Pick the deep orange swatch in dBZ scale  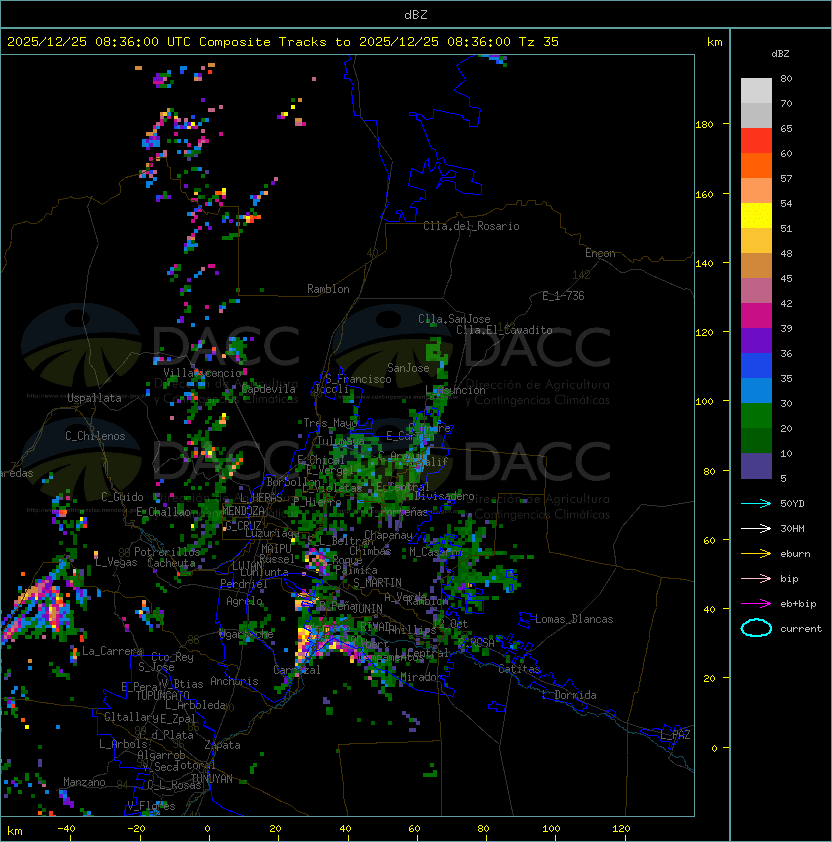tap(756, 165)
